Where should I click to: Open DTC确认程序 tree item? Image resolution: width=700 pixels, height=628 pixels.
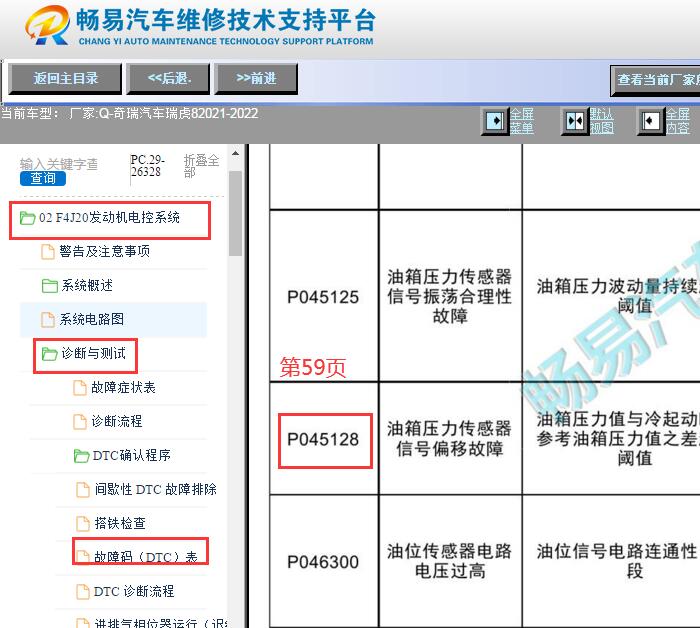(x=132, y=456)
